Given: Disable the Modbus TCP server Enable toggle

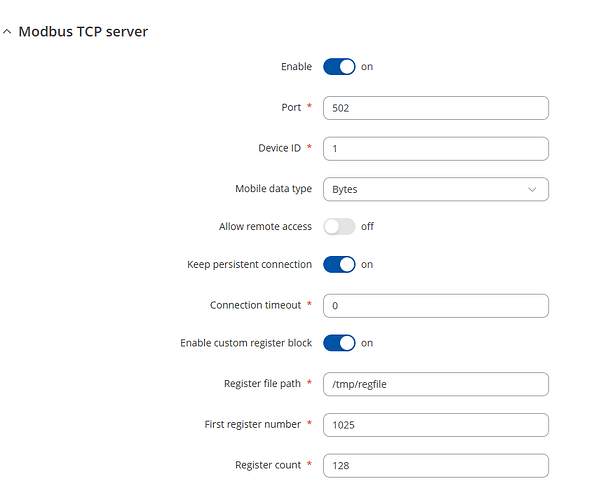Looking at the screenshot, I should tap(339, 67).
